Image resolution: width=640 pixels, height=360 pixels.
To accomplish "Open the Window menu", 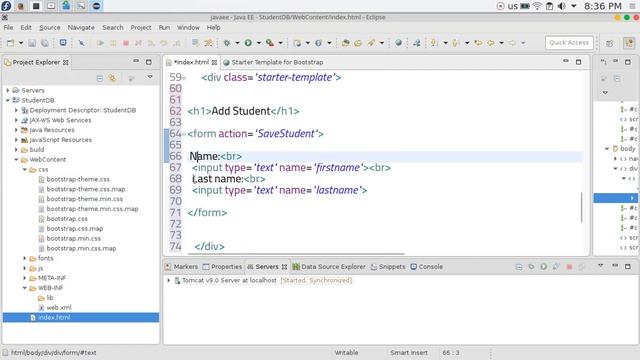I will 188,27.
